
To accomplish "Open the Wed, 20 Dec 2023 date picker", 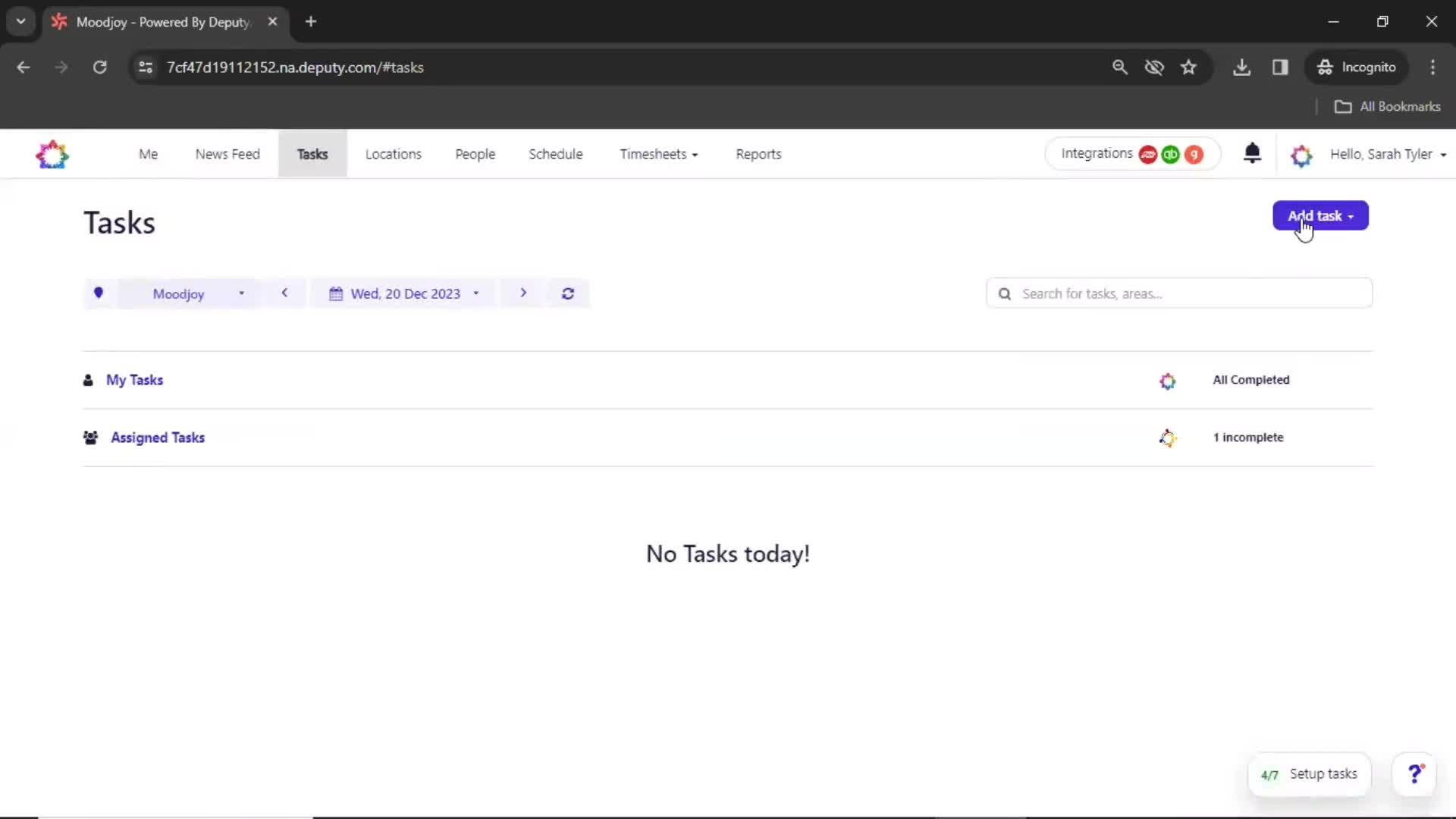I will point(404,293).
